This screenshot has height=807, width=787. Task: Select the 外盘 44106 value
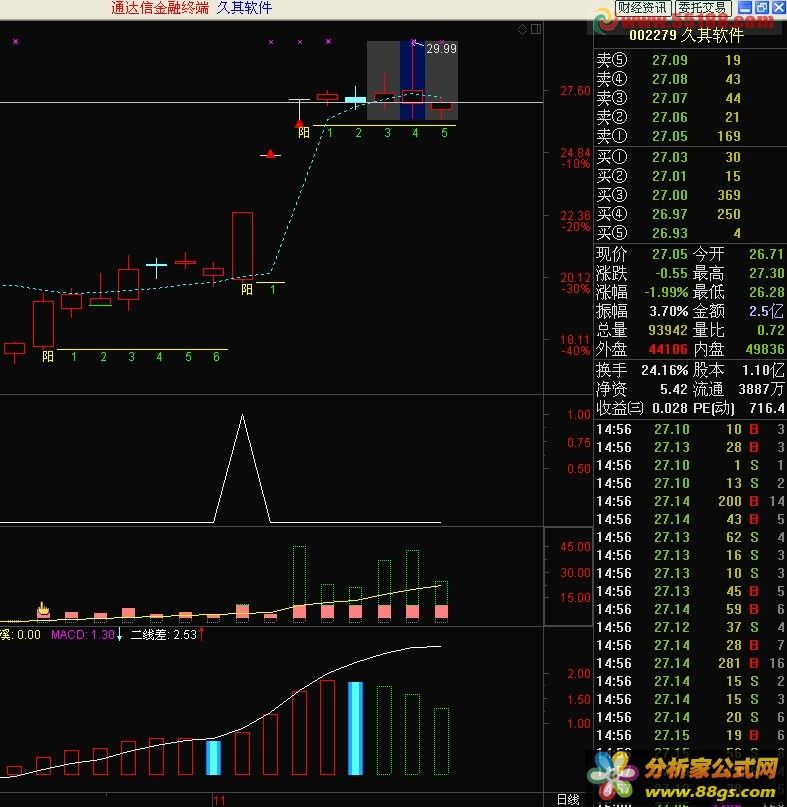click(x=668, y=349)
